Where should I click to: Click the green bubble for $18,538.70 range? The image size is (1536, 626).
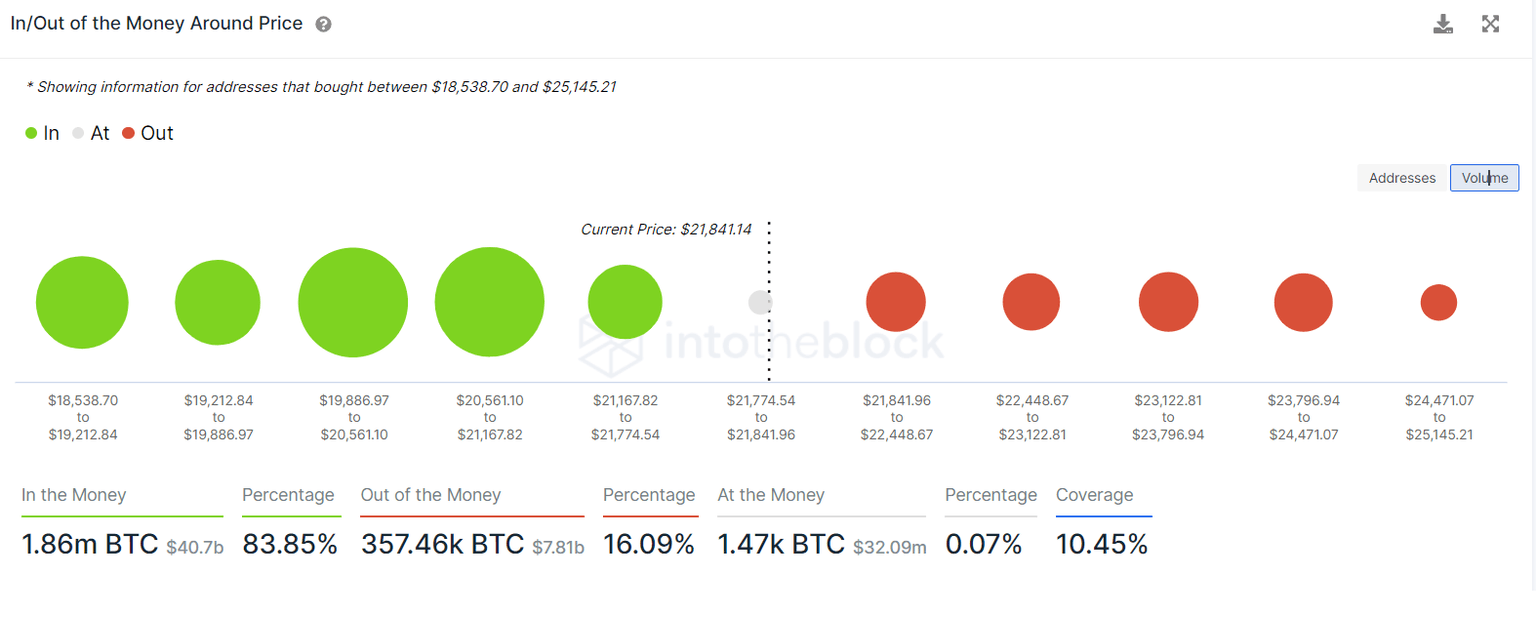coord(82,302)
